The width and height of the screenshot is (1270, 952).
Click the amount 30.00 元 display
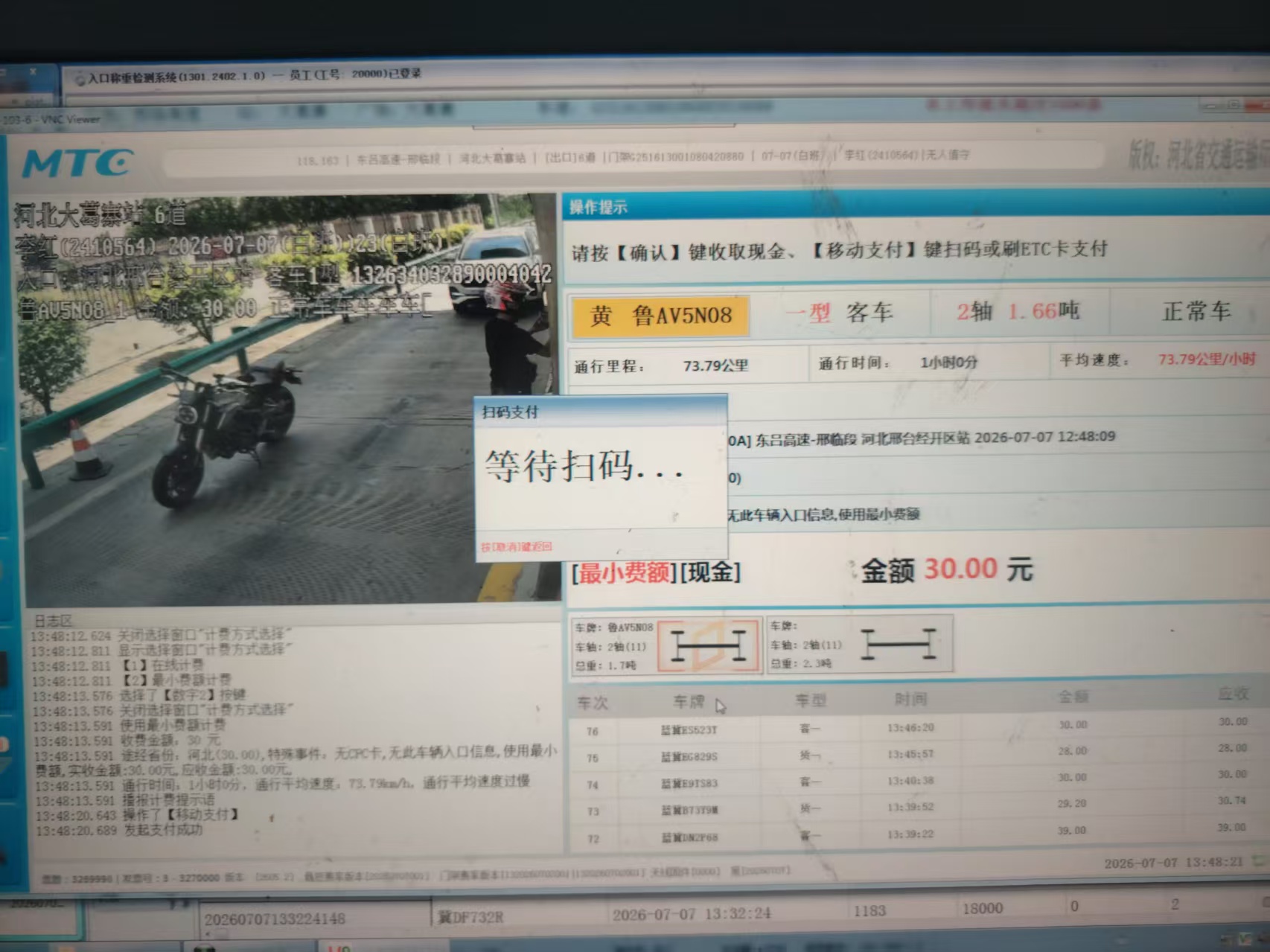[x=947, y=569]
